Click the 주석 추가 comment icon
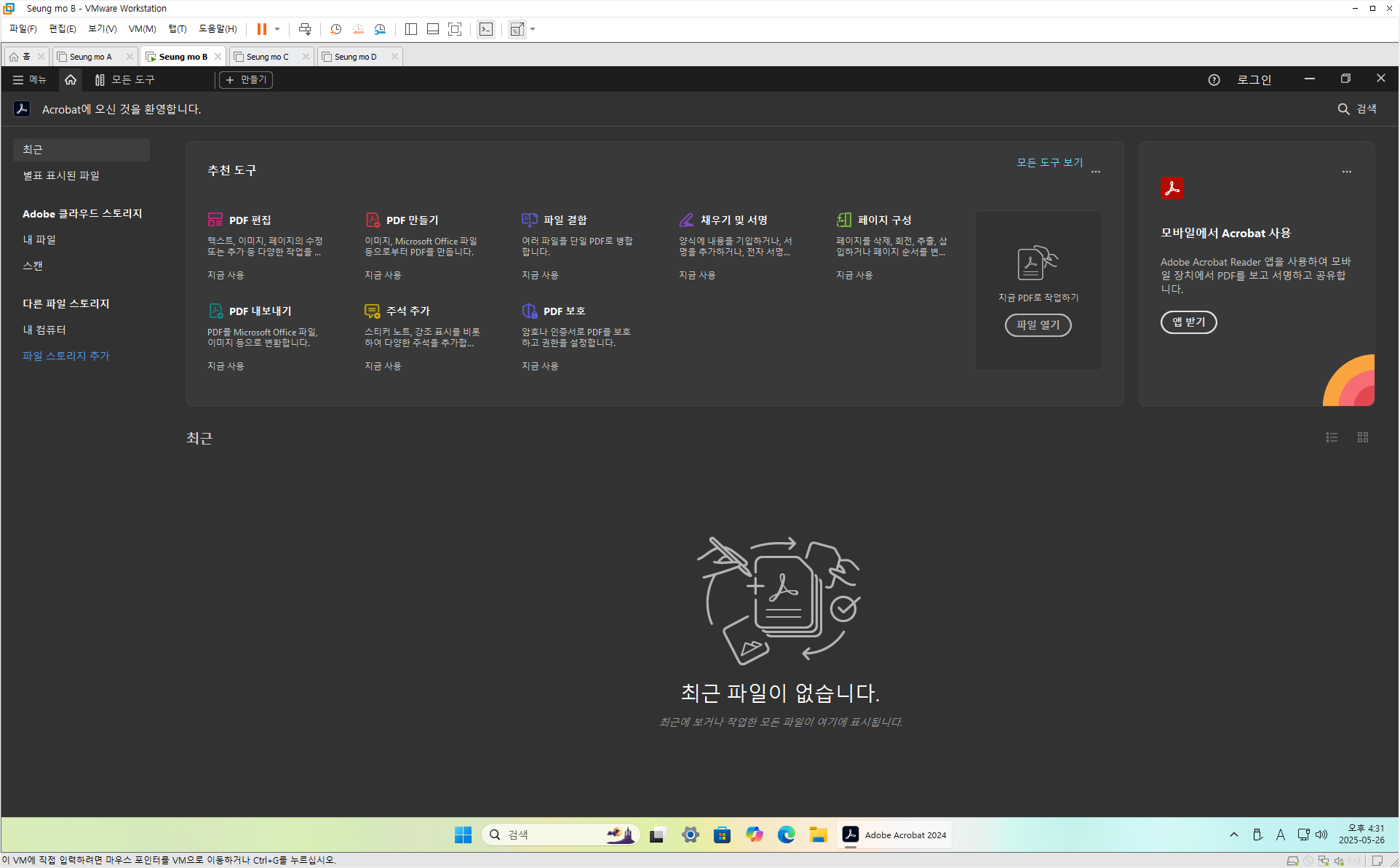 click(x=372, y=311)
